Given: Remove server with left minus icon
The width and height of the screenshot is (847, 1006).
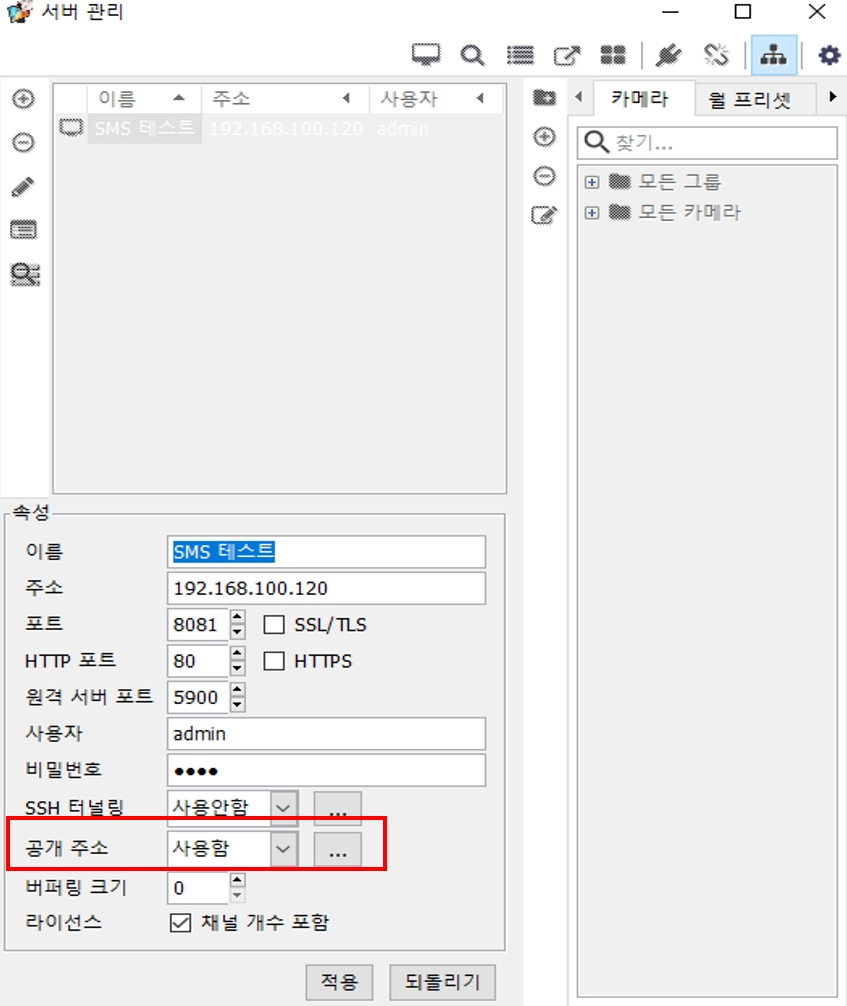Looking at the screenshot, I should coord(23,143).
